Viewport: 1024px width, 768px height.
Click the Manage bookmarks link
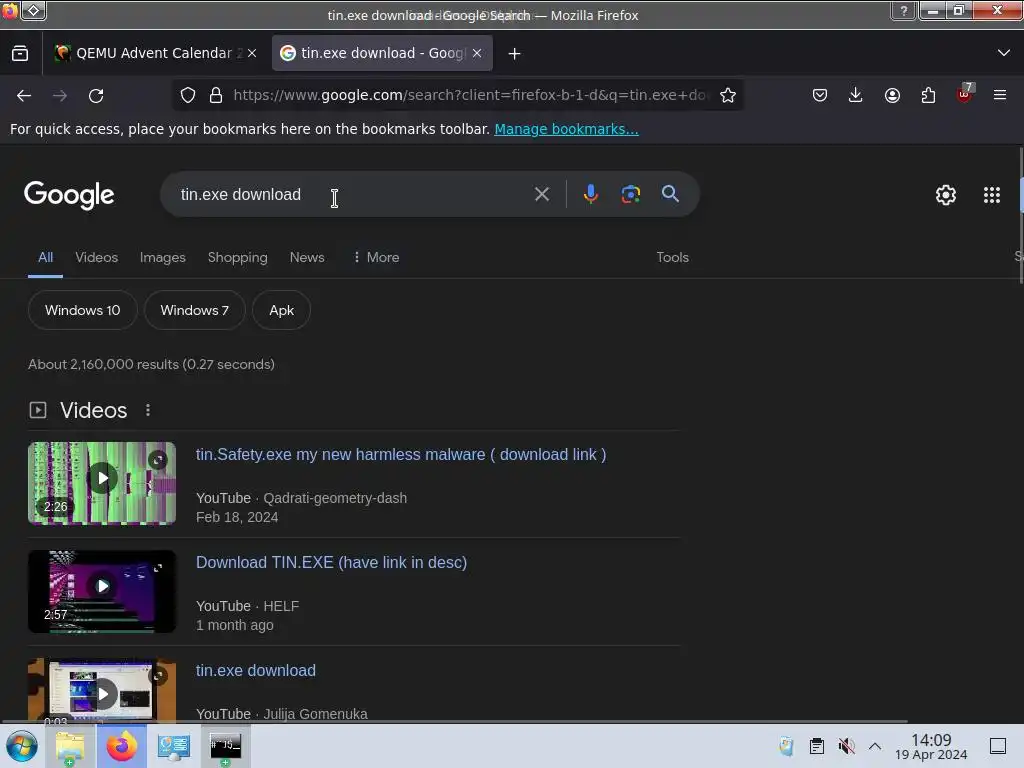tap(566, 129)
